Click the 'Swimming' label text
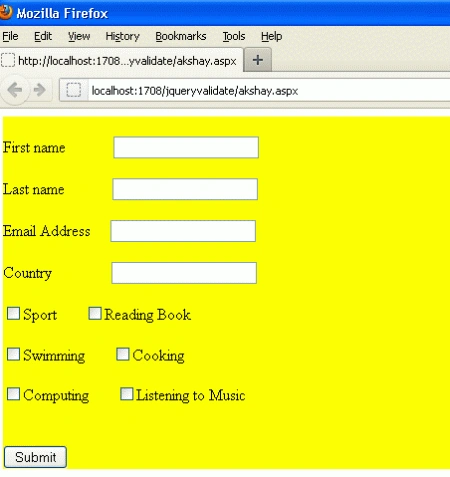The image size is (450, 477). pyautogui.click(x=54, y=356)
